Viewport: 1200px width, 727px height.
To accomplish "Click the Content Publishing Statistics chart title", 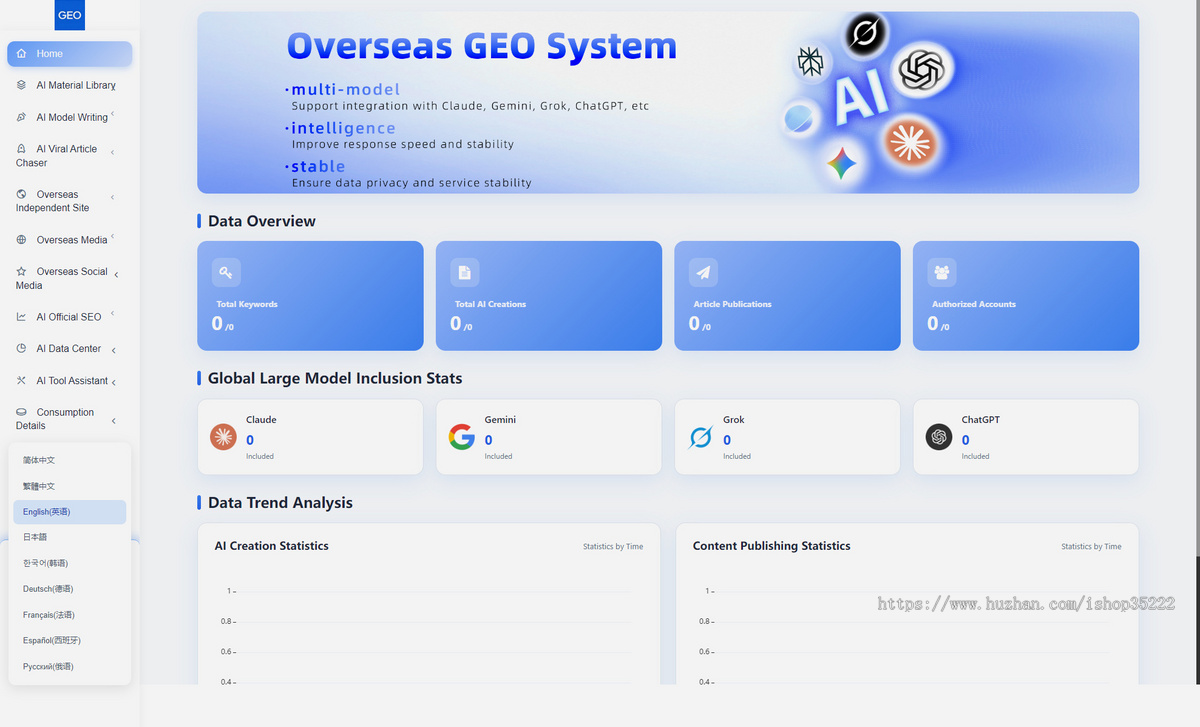I will (x=772, y=546).
